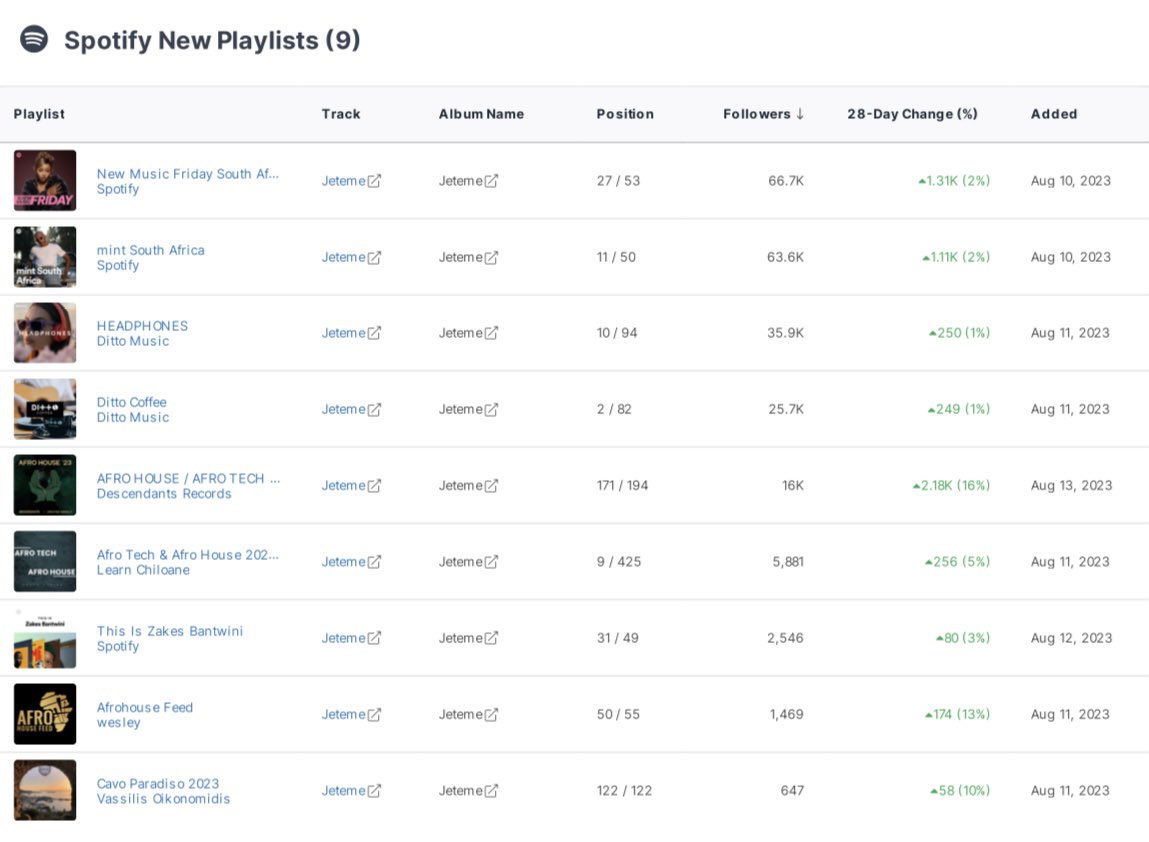Click Vassilis Oikonomidis curator name
Viewport: 1149px width, 842px height.
point(163,799)
